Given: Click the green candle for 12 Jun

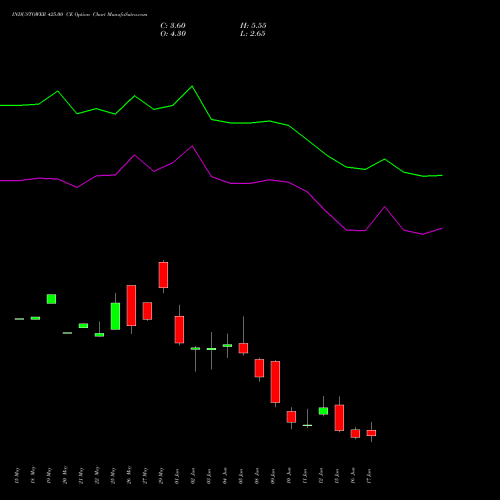Looking at the screenshot, I should click(323, 411).
